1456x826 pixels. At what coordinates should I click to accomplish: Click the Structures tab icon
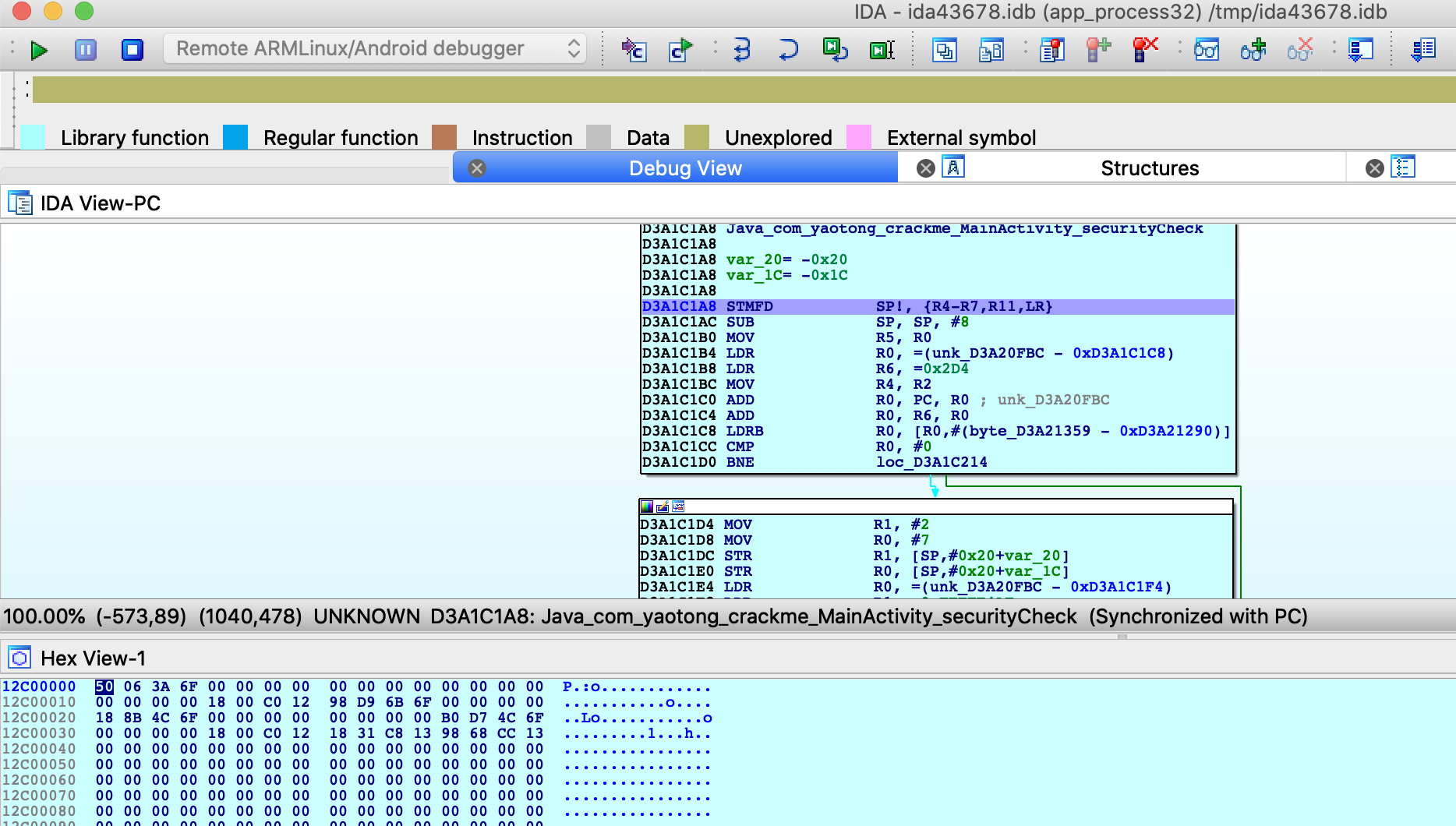pyautogui.click(x=953, y=167)
